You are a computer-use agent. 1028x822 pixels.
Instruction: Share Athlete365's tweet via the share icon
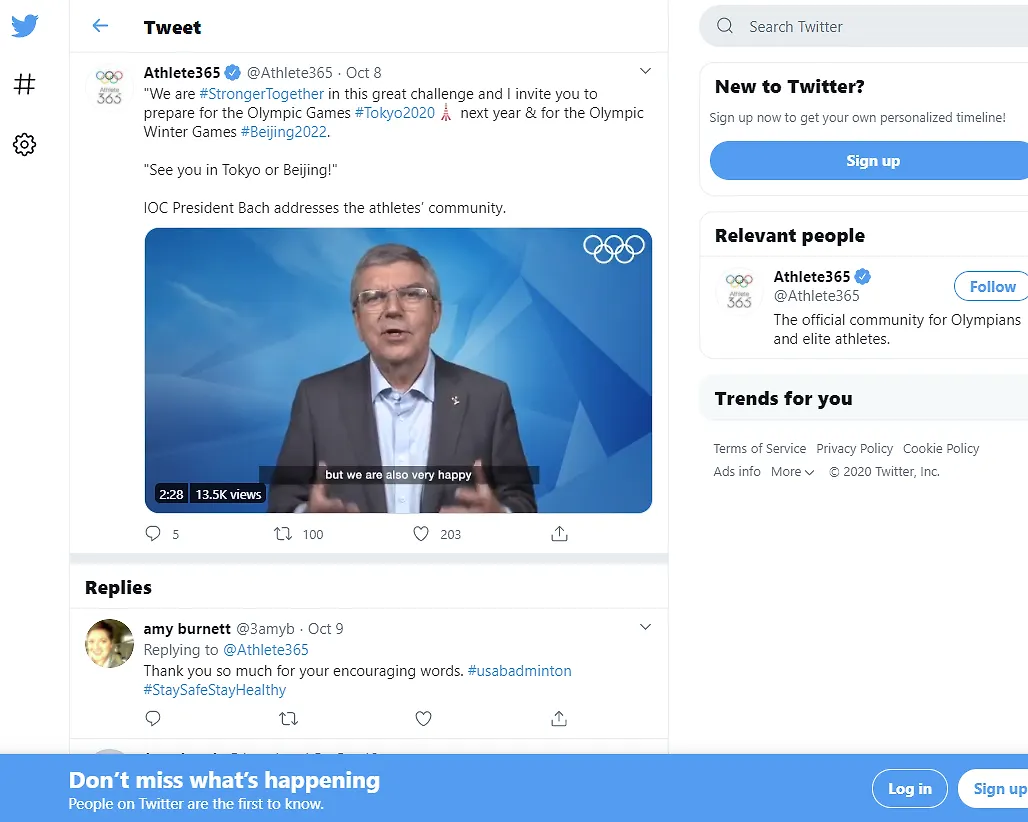coord(559,534)
